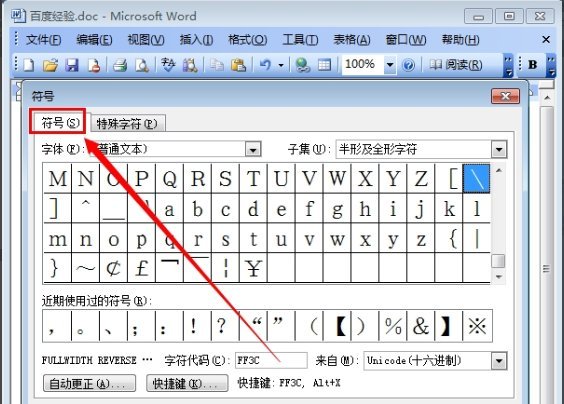The height and width of the screenshot is (404, 564).
Task: Pick recent question mark from recently used
Action: (226, 326)
